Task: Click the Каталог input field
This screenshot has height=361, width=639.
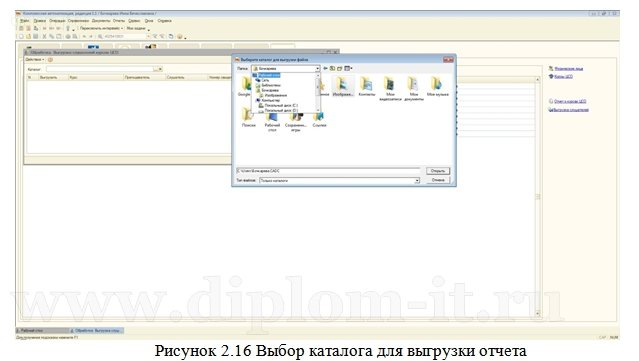Action: (100, 69)
